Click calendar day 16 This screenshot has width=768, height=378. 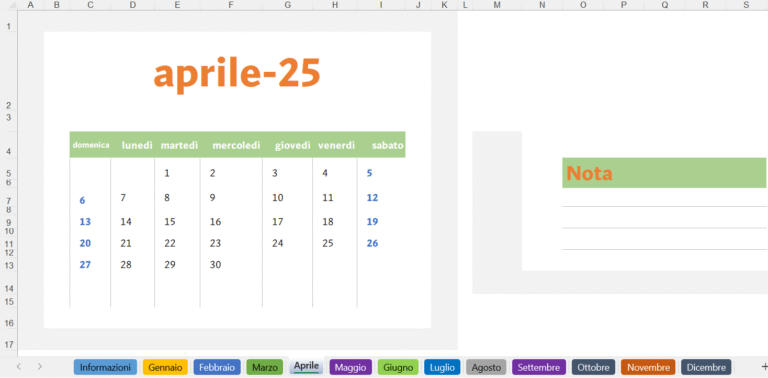(x=216, y=222)
